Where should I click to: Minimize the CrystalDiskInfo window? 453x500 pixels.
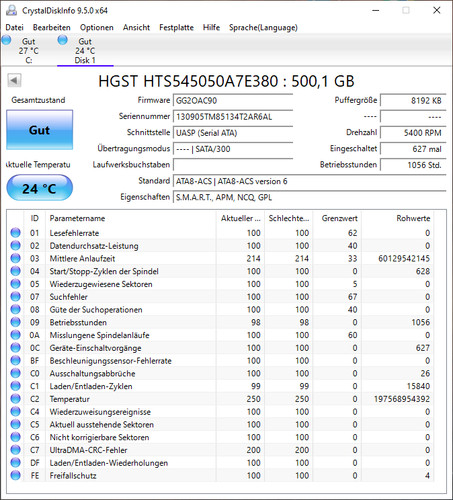click(376, 10)
